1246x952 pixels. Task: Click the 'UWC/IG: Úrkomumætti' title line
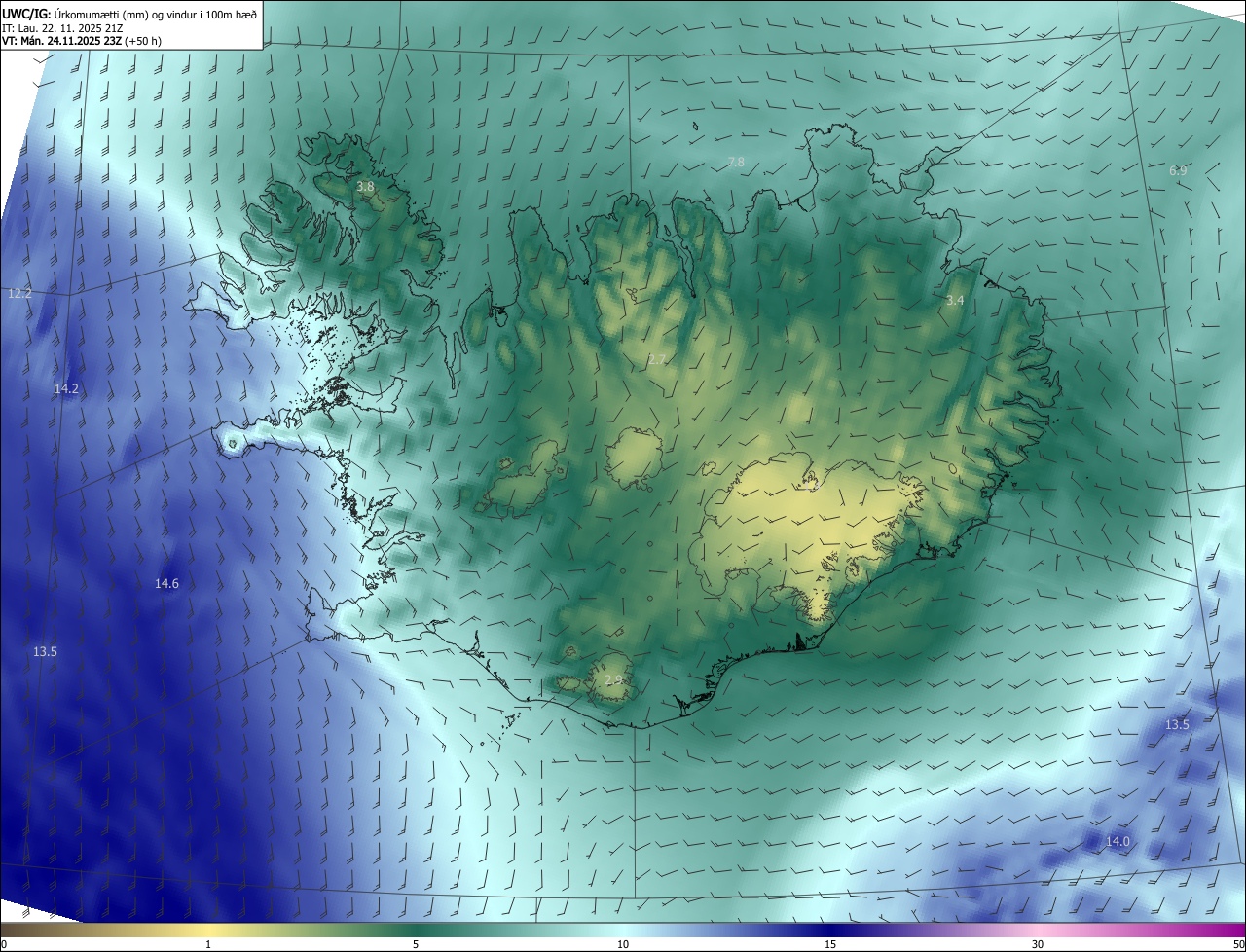click(x=130, y=14)
